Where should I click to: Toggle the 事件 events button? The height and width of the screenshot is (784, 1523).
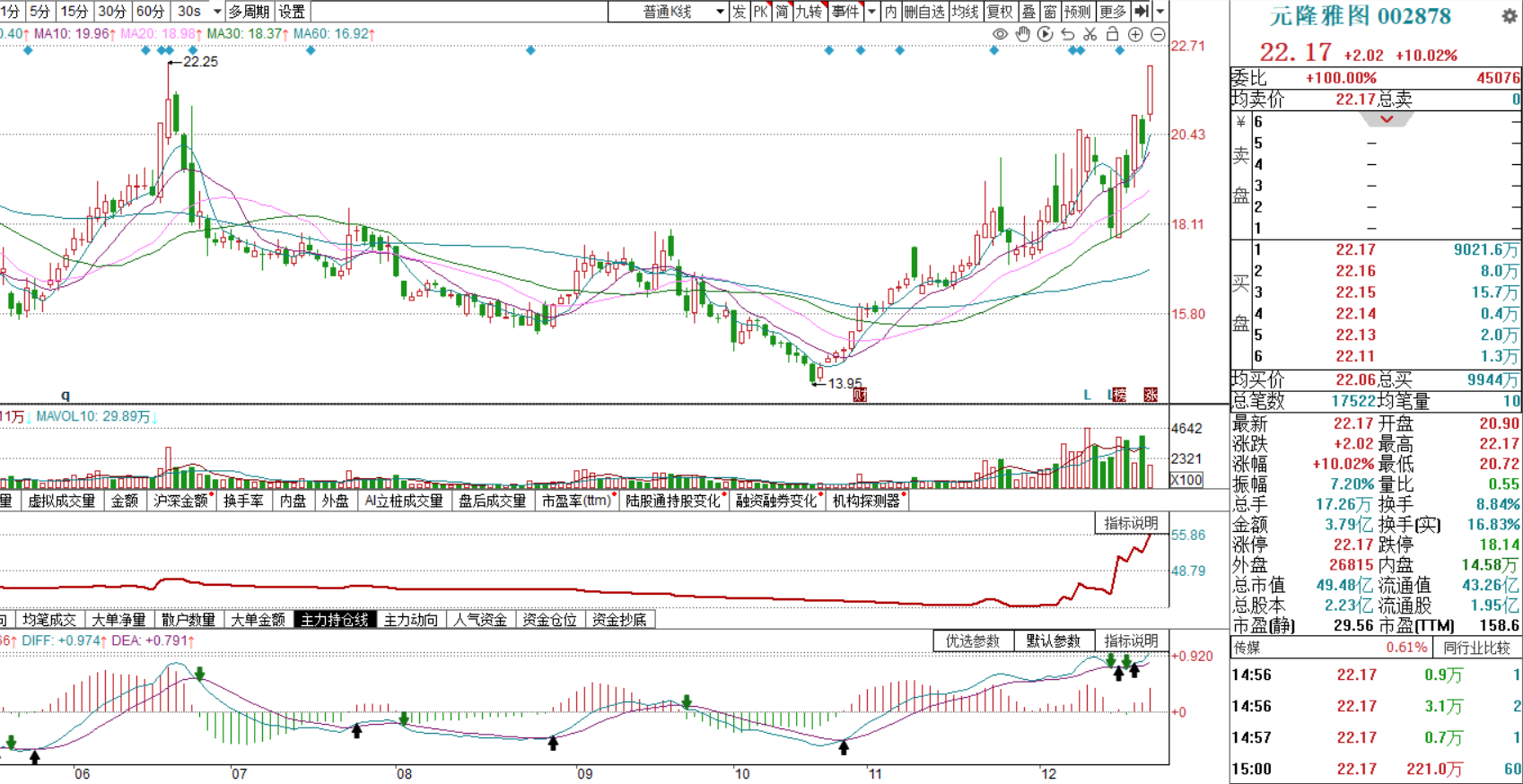tap(845, 11)
